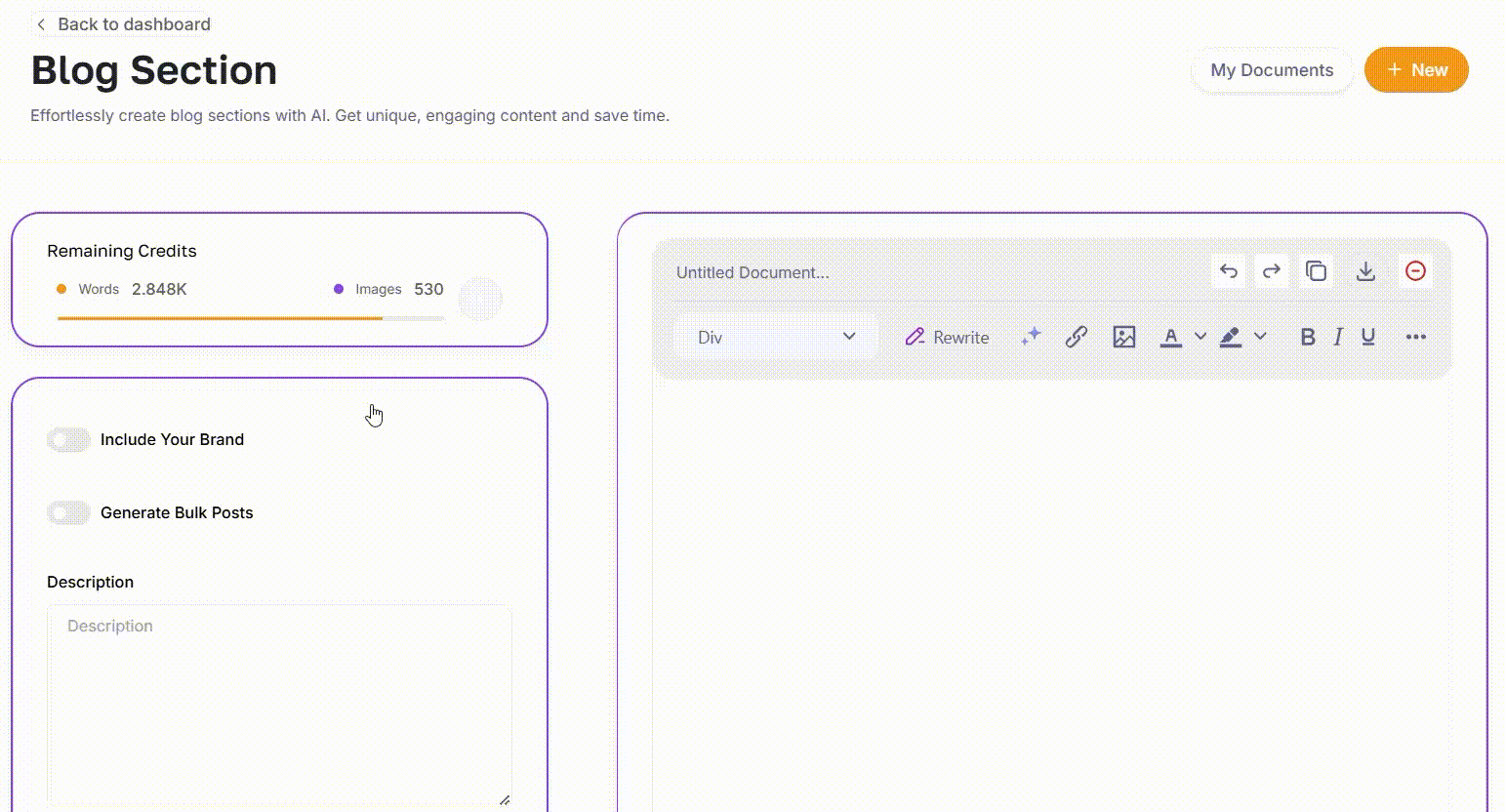Click the red circle minus icon

coord(1415,271)
